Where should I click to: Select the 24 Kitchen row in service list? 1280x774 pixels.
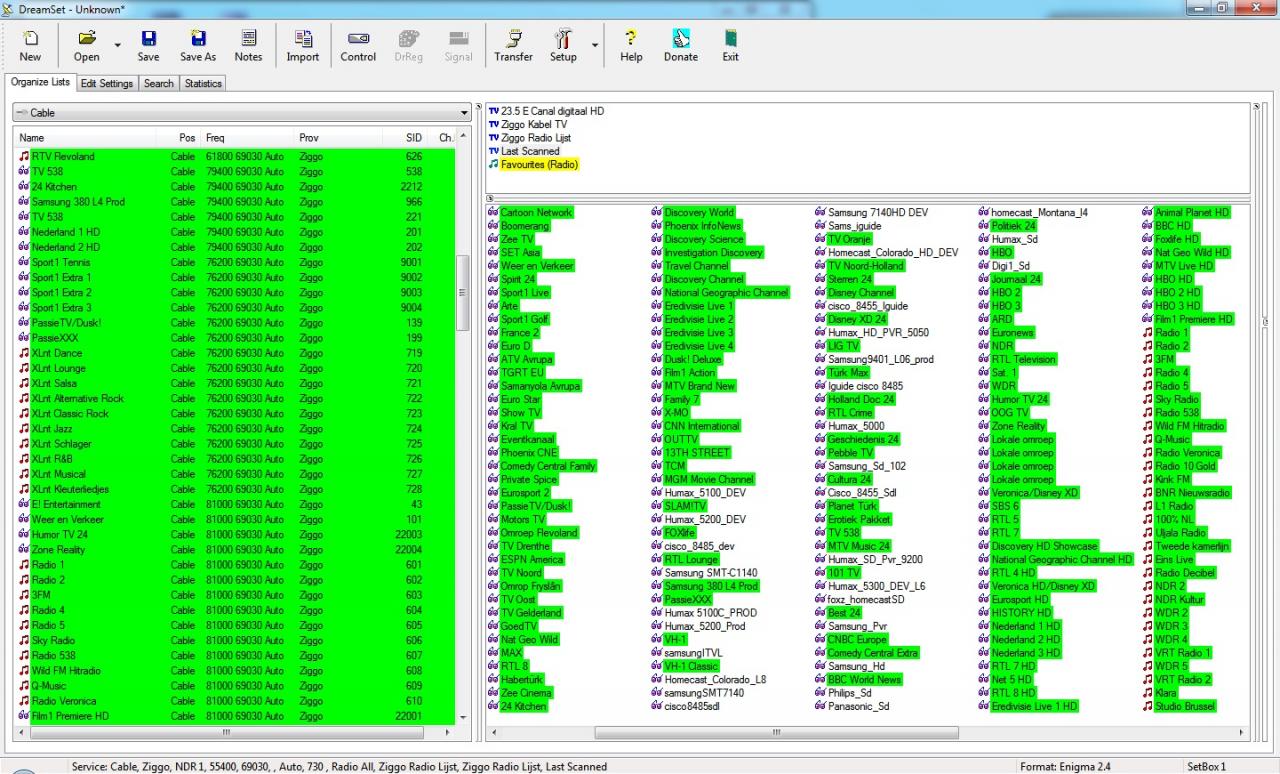point(235,186)
